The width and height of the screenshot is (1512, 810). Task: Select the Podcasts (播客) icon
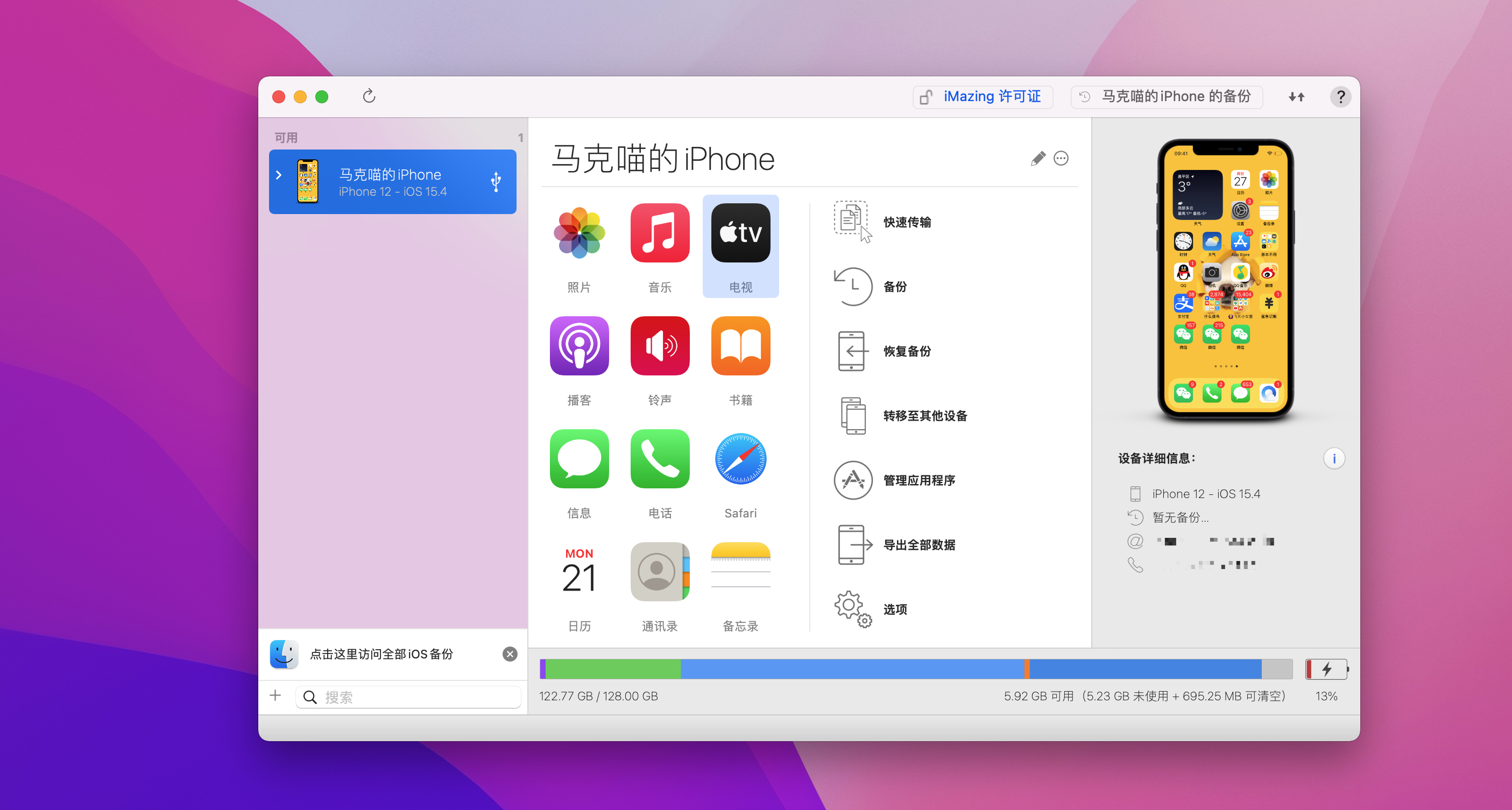click(579, 346)
